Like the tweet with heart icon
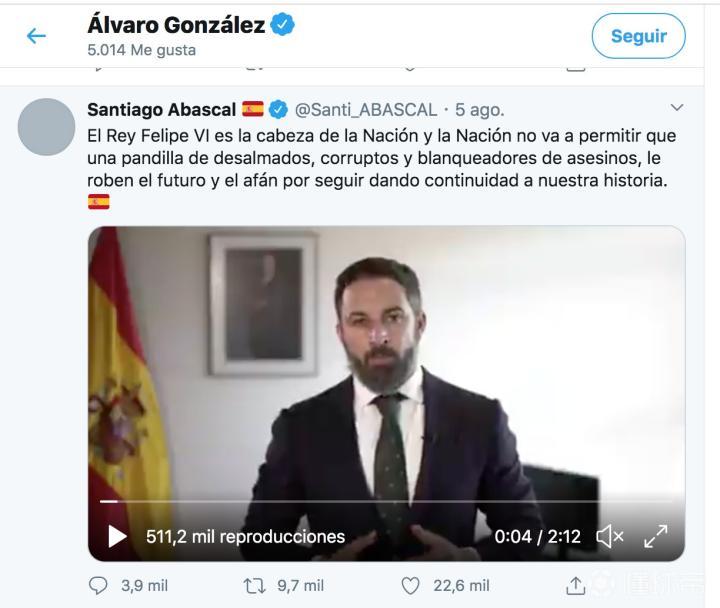The width and height of the screenshot is (720, 608). click(x=410, y=585)
